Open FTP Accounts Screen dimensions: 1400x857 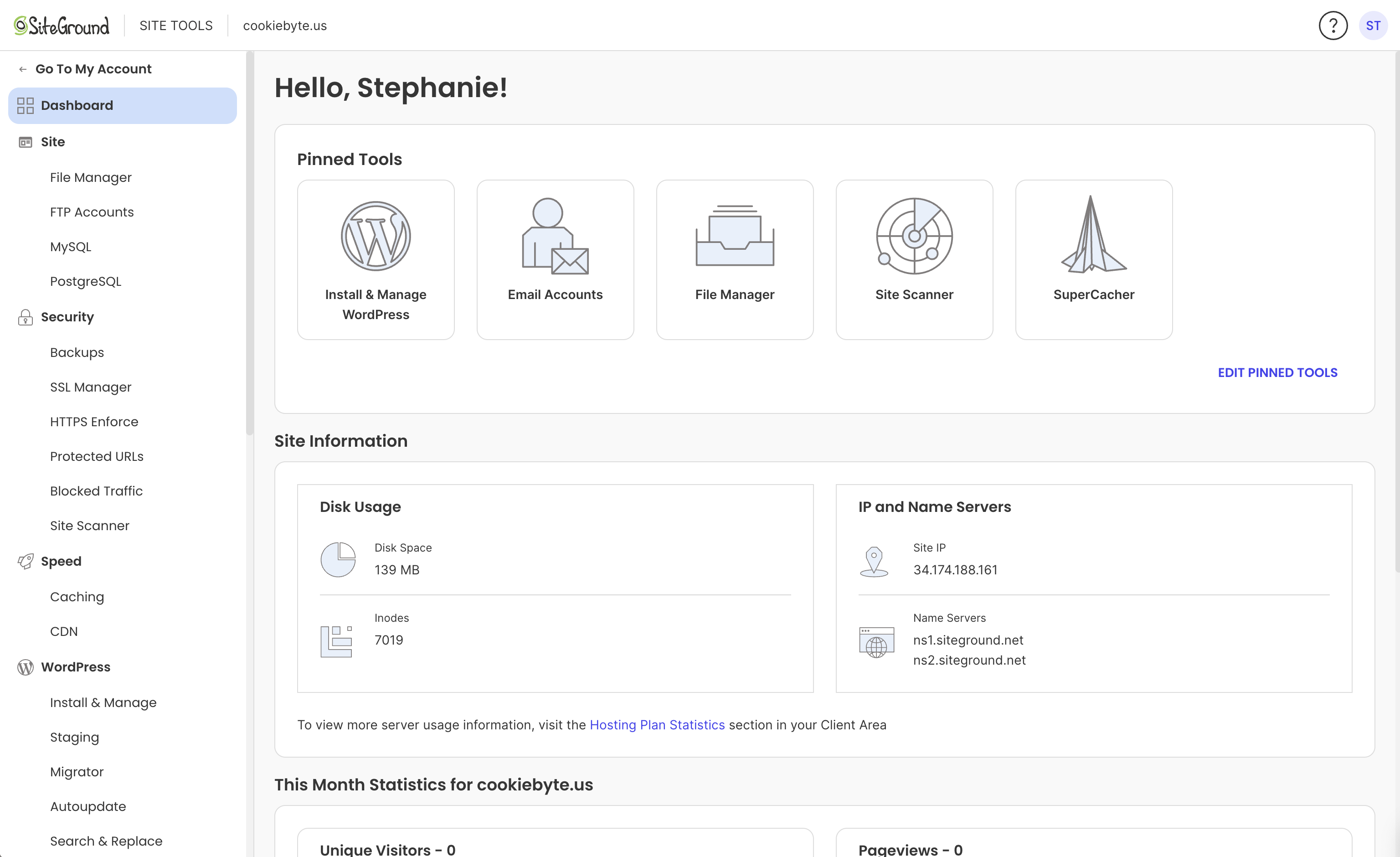(92, 212)
